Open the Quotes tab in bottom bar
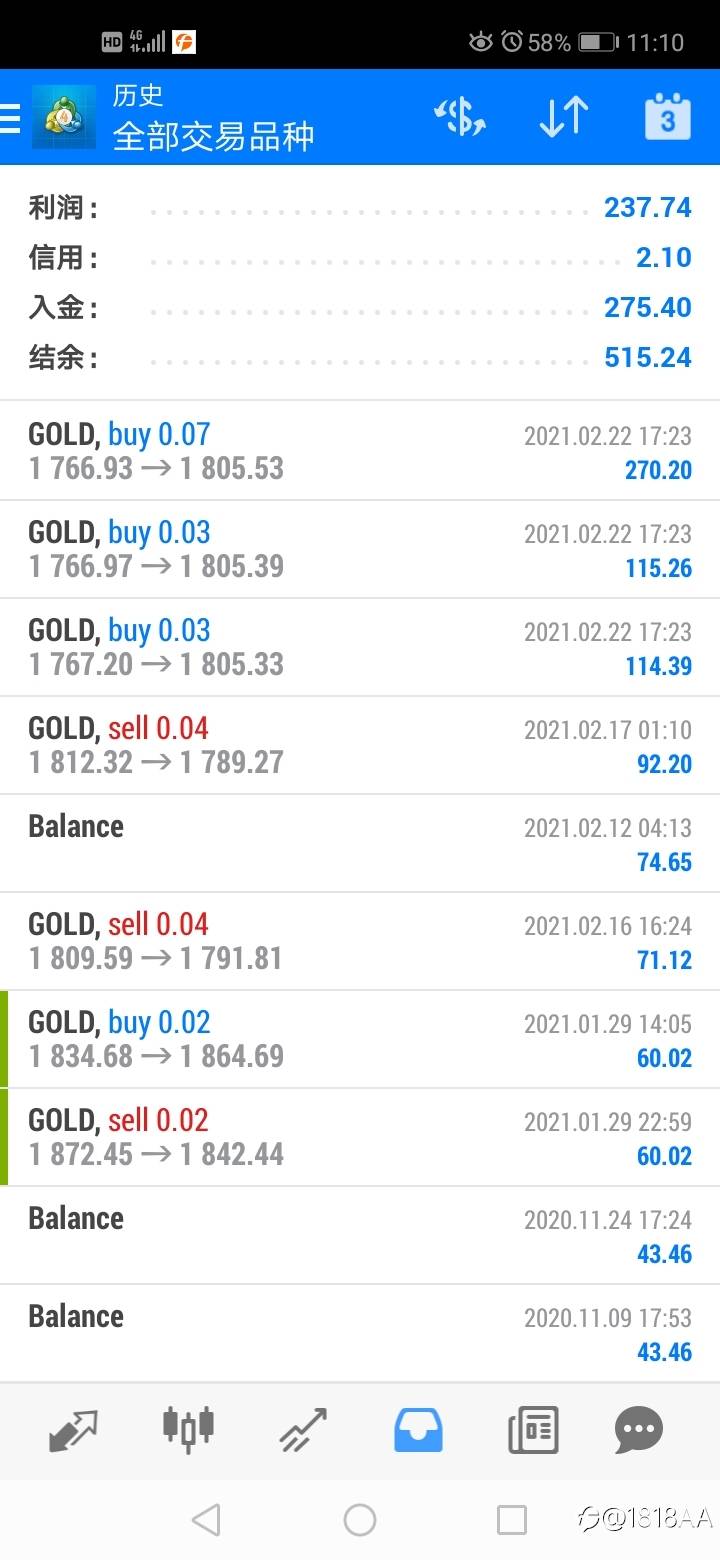 [x=73, y=1430]
